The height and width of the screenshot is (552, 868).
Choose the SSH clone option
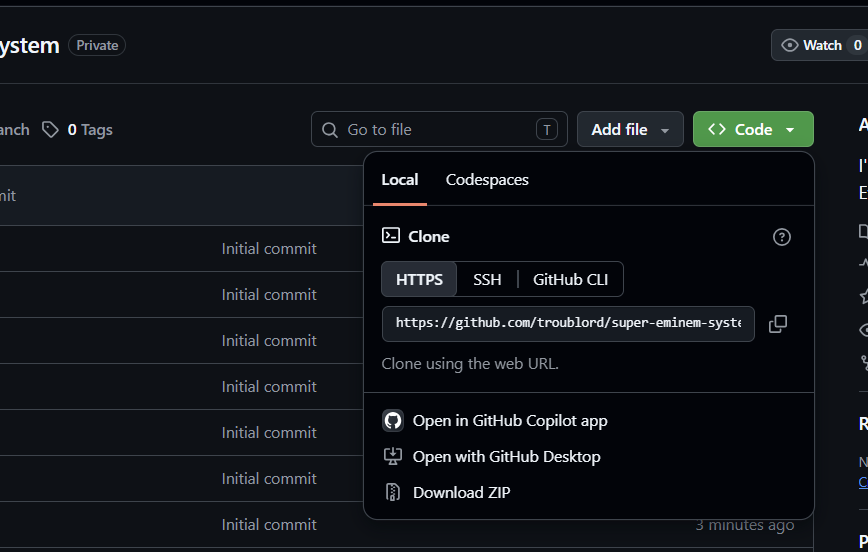click(487, 279)
